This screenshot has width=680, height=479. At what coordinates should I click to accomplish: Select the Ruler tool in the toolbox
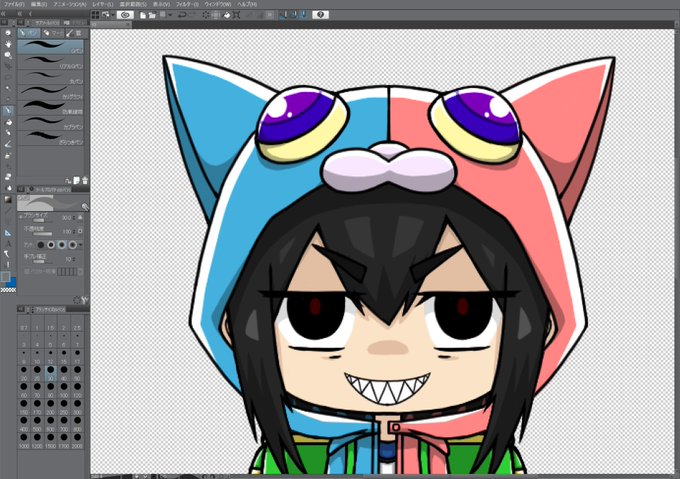[8, 233]
